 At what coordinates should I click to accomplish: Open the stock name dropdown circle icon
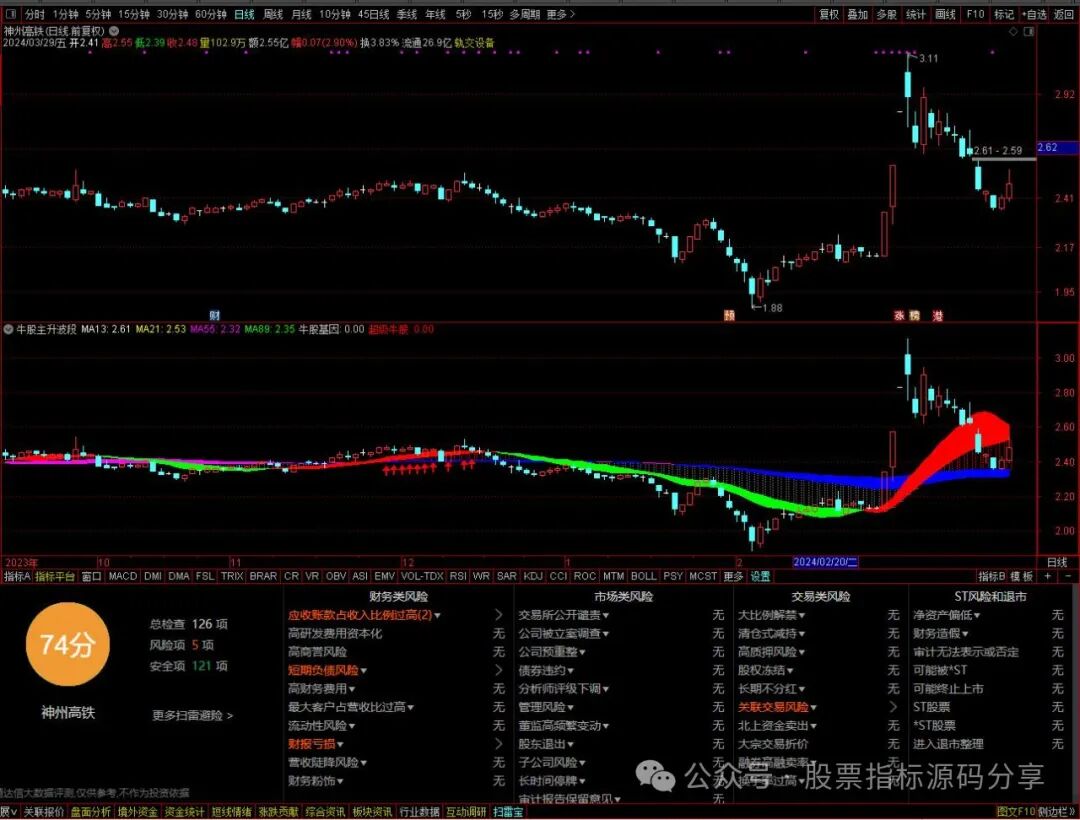pyautogui.click(x=114, y=31)
